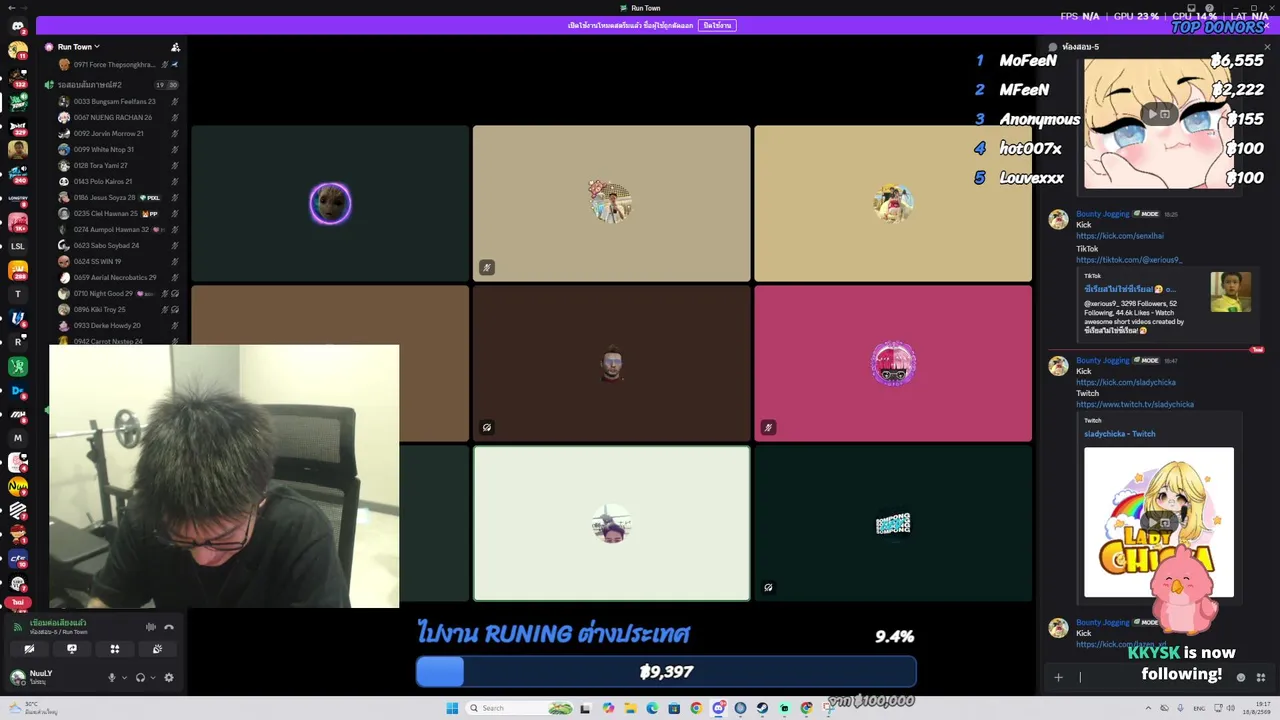Open the M server in sidebar

(18, 438)
